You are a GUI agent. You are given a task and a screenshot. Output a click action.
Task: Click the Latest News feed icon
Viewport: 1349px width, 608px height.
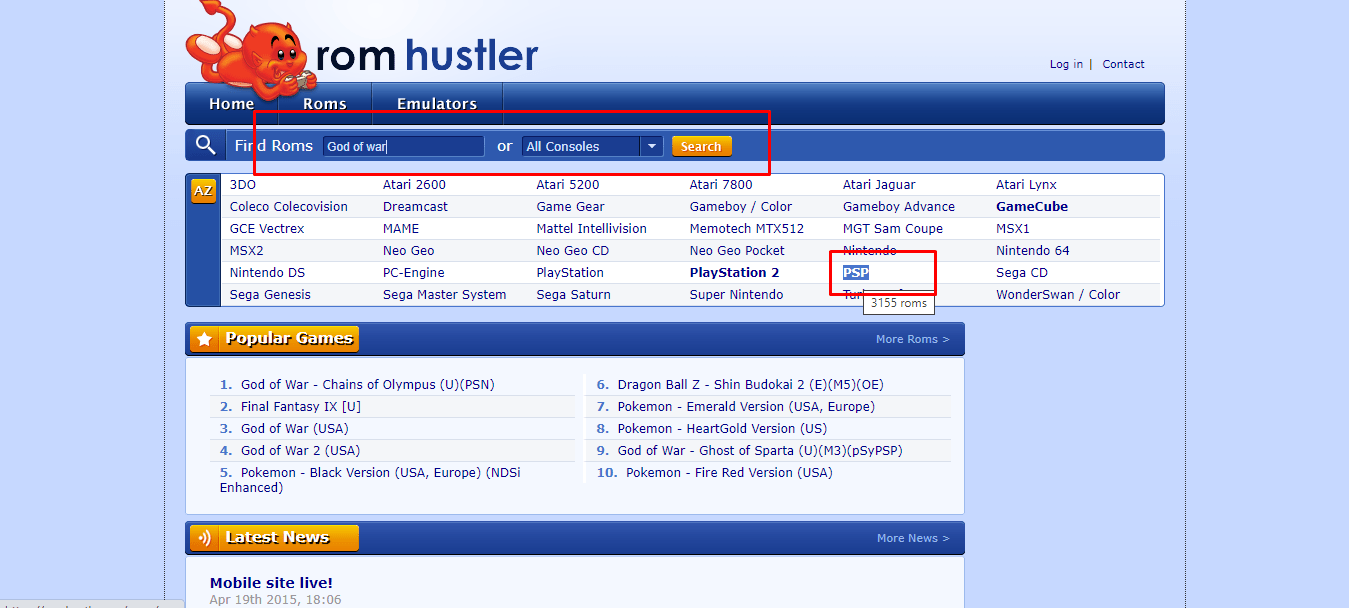pyautogui.click(x=204, y=538)
